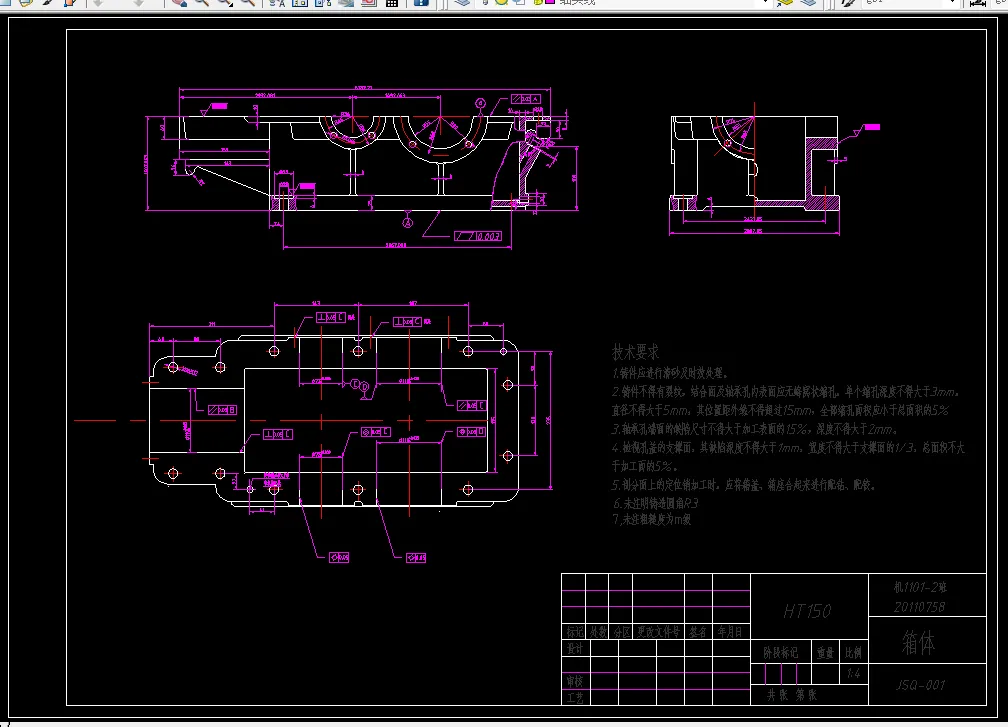Select the 0.003 flatness tolerance frame

click(478, 237)
